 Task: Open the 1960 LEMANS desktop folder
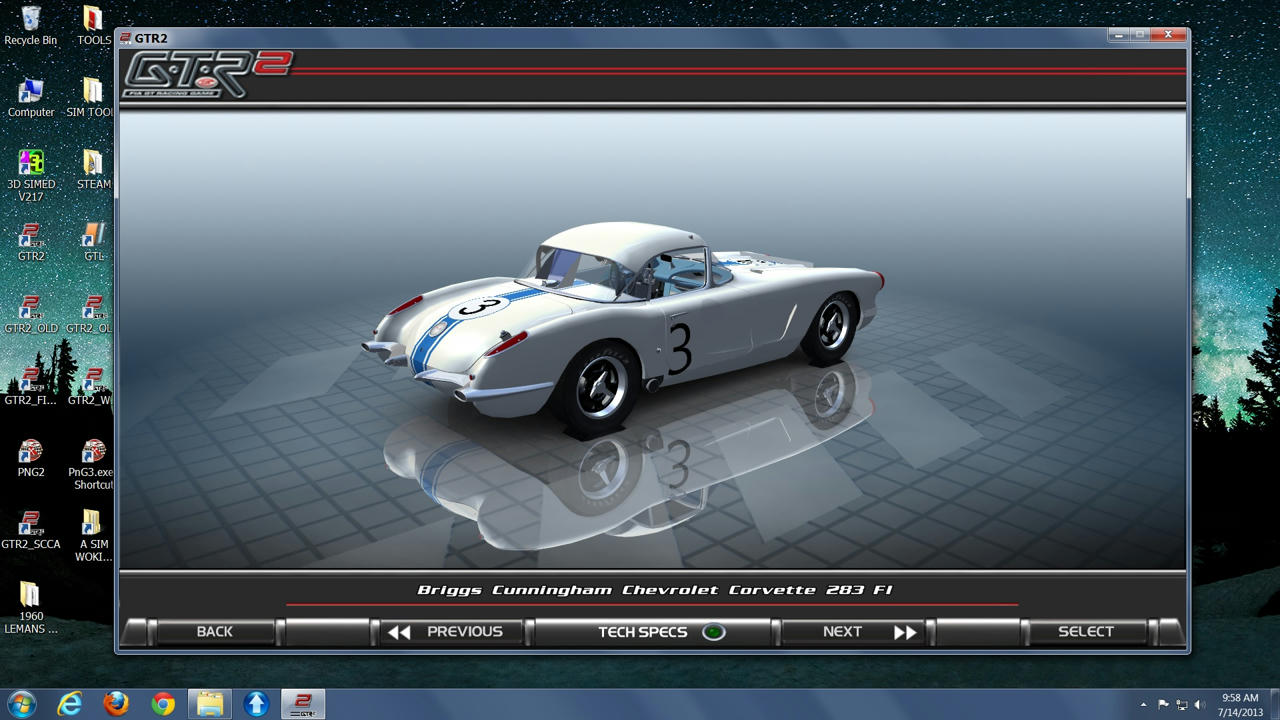pyautogui.click(x=31, y=608)
